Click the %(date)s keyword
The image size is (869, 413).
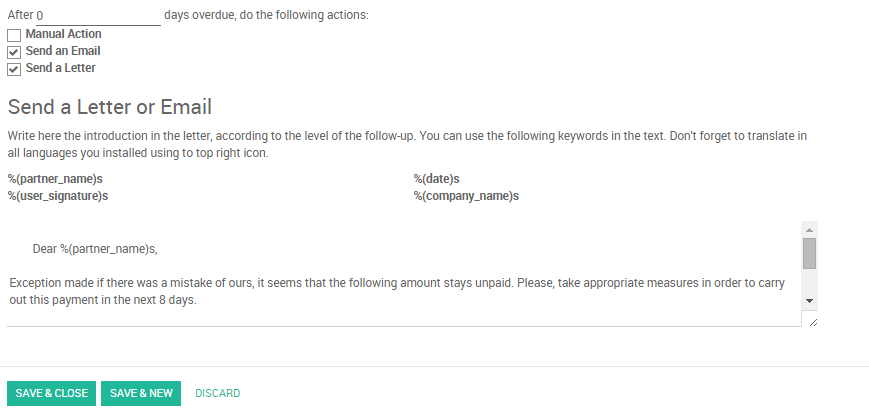tap(436, 179)
